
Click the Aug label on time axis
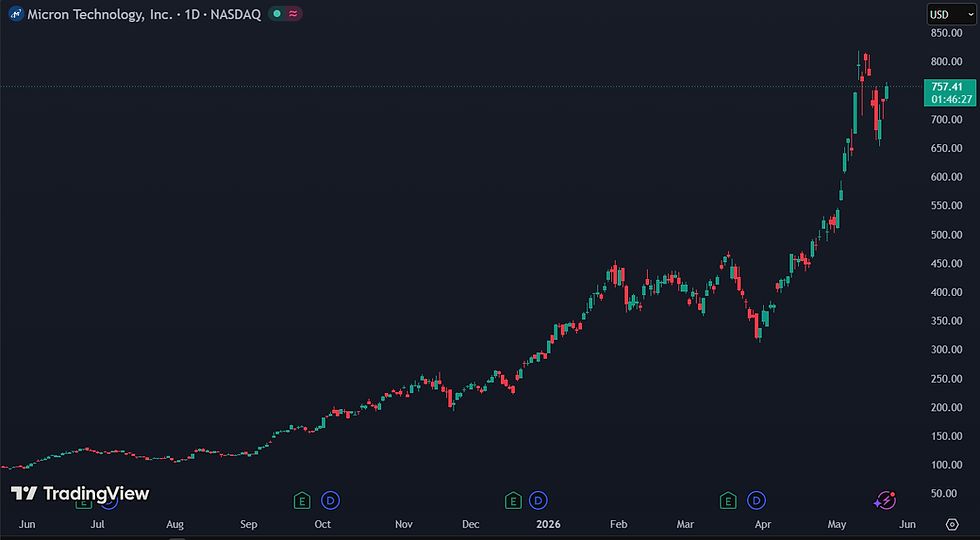coord(175,524)
